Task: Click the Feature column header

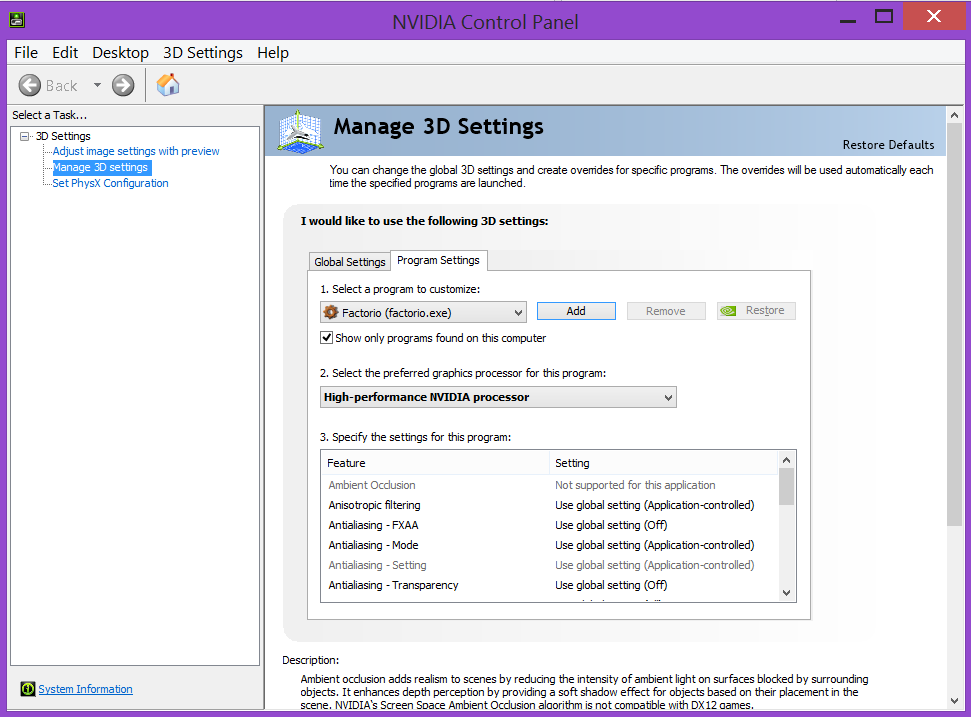Action: (435, 463)
